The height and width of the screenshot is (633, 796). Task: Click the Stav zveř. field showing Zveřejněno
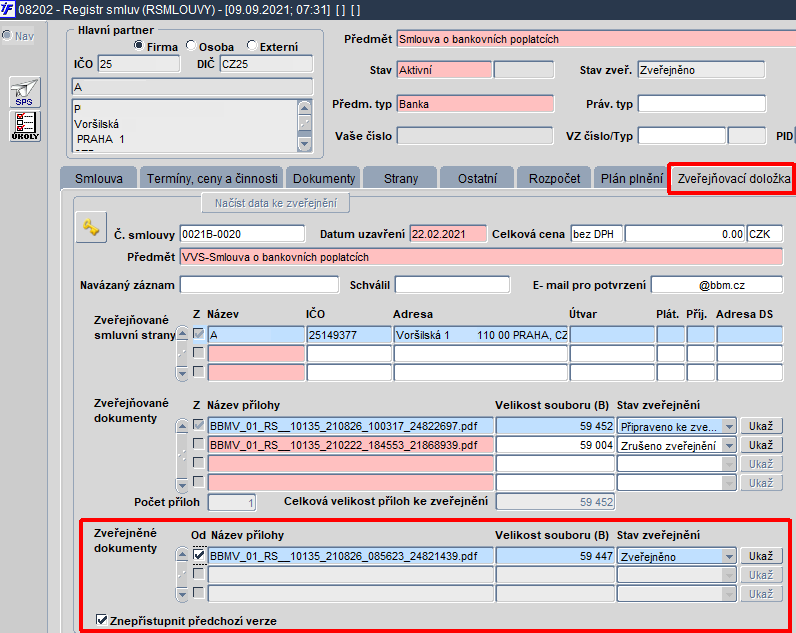(701, 70)
